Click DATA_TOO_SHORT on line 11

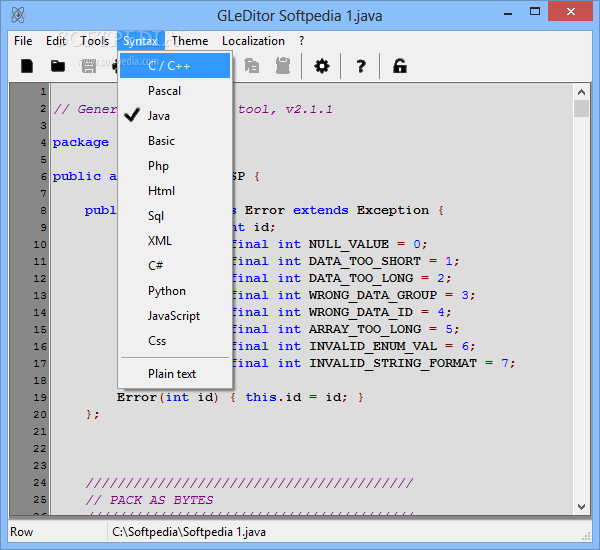click(x=365, y=261)
